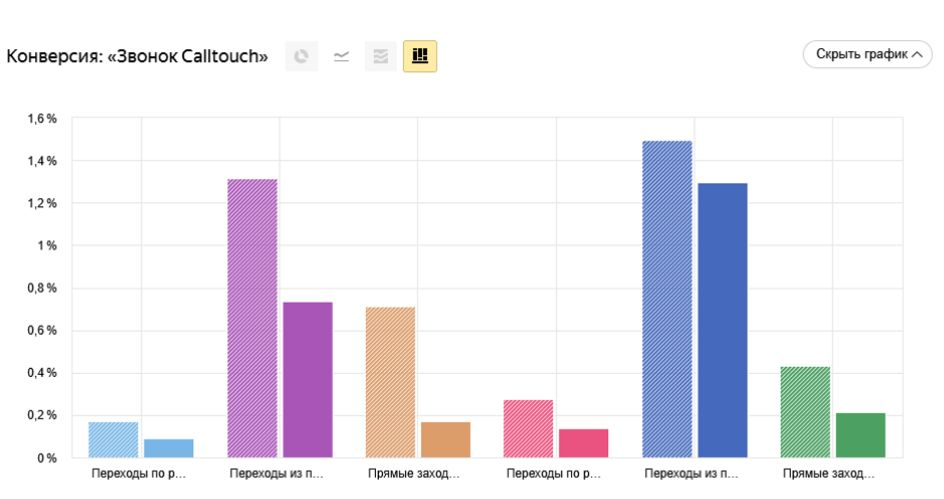Click the solid dark-blue bar
944x499 pixels.
click(x=723, y=320)
